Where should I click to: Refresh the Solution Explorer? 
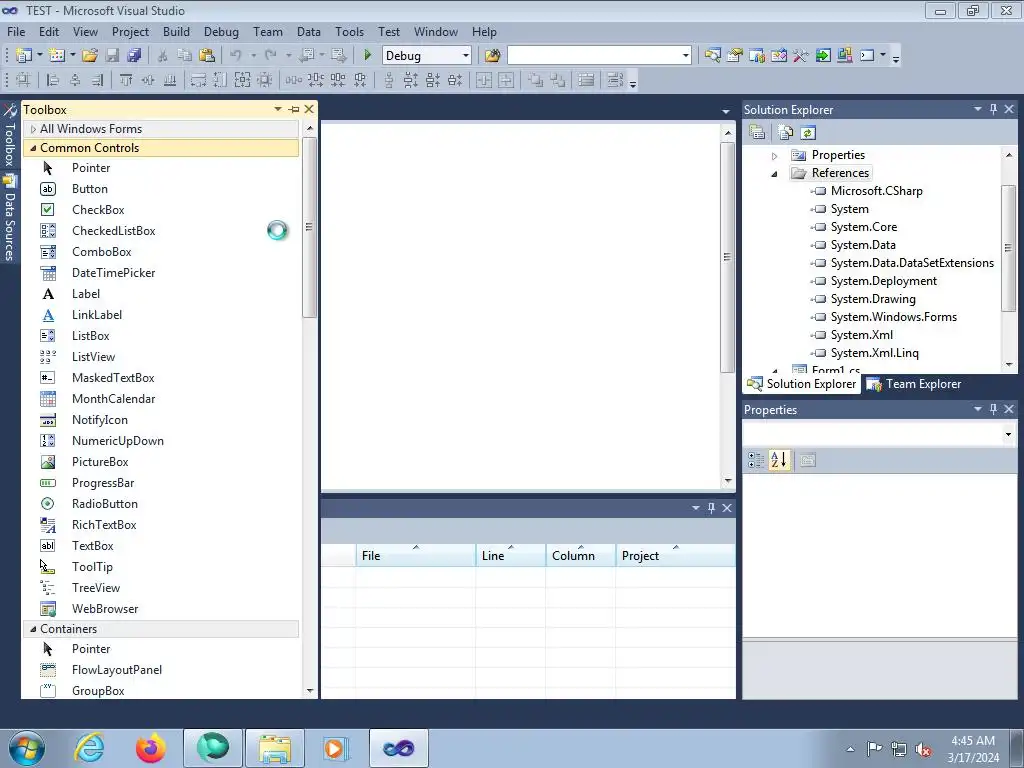pos(808,133)
